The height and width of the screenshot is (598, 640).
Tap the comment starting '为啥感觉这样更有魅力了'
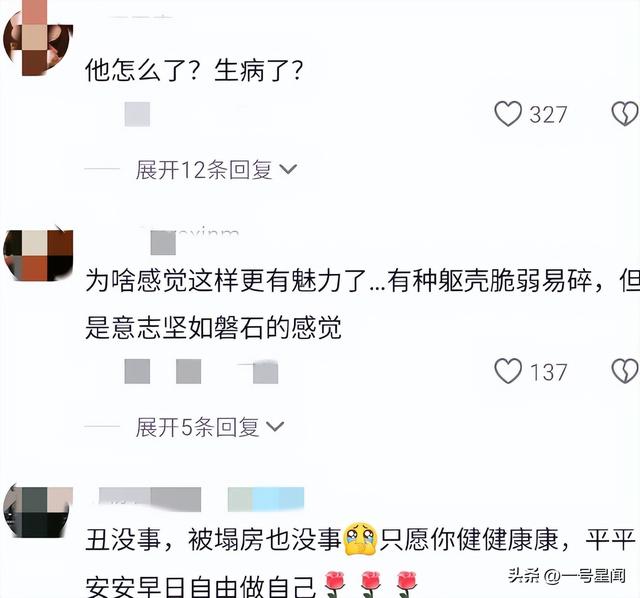362,304
